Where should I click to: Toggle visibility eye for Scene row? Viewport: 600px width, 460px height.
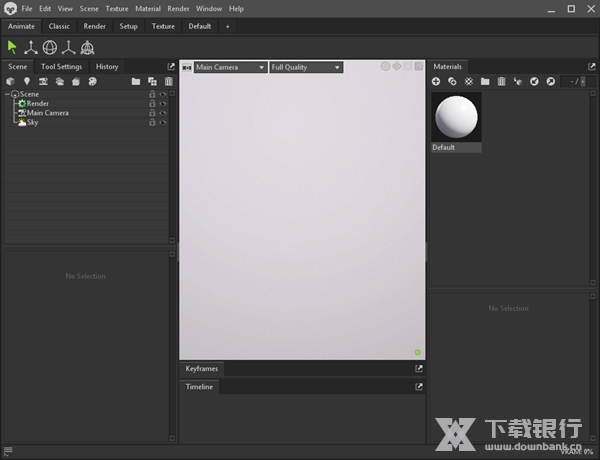coord(163,94)
